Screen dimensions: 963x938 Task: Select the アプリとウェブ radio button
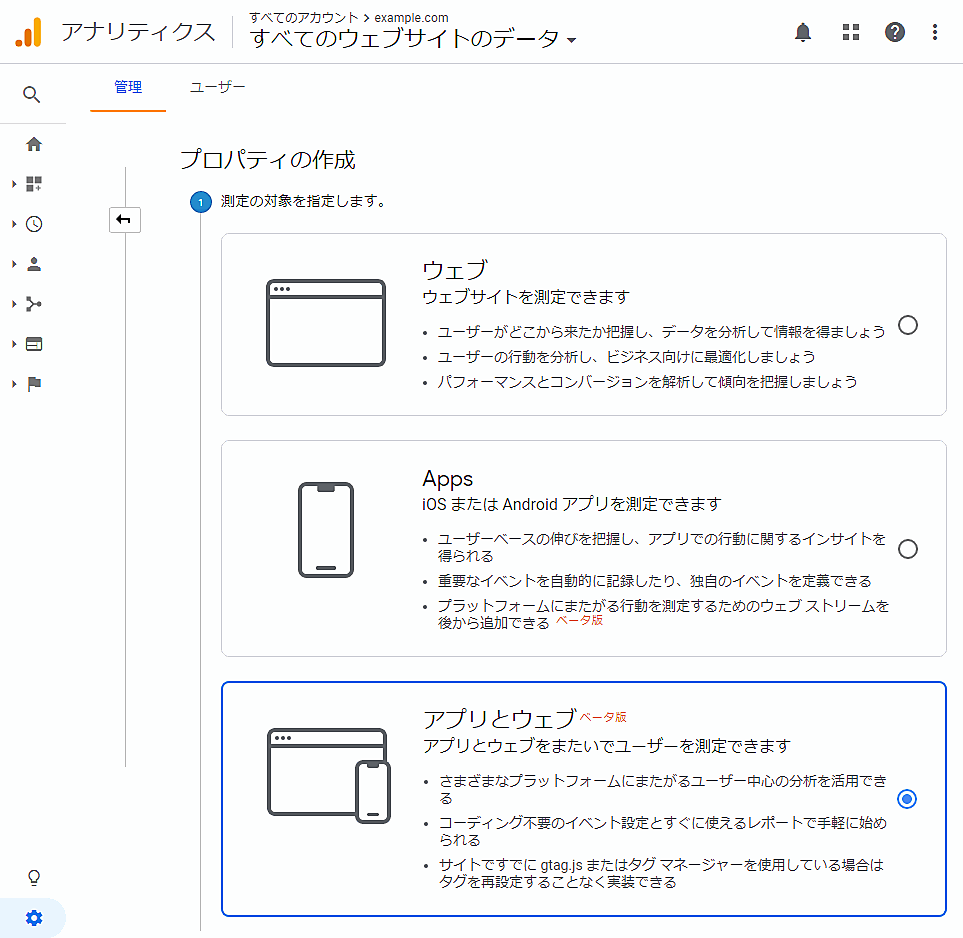(x=907, y=798)
